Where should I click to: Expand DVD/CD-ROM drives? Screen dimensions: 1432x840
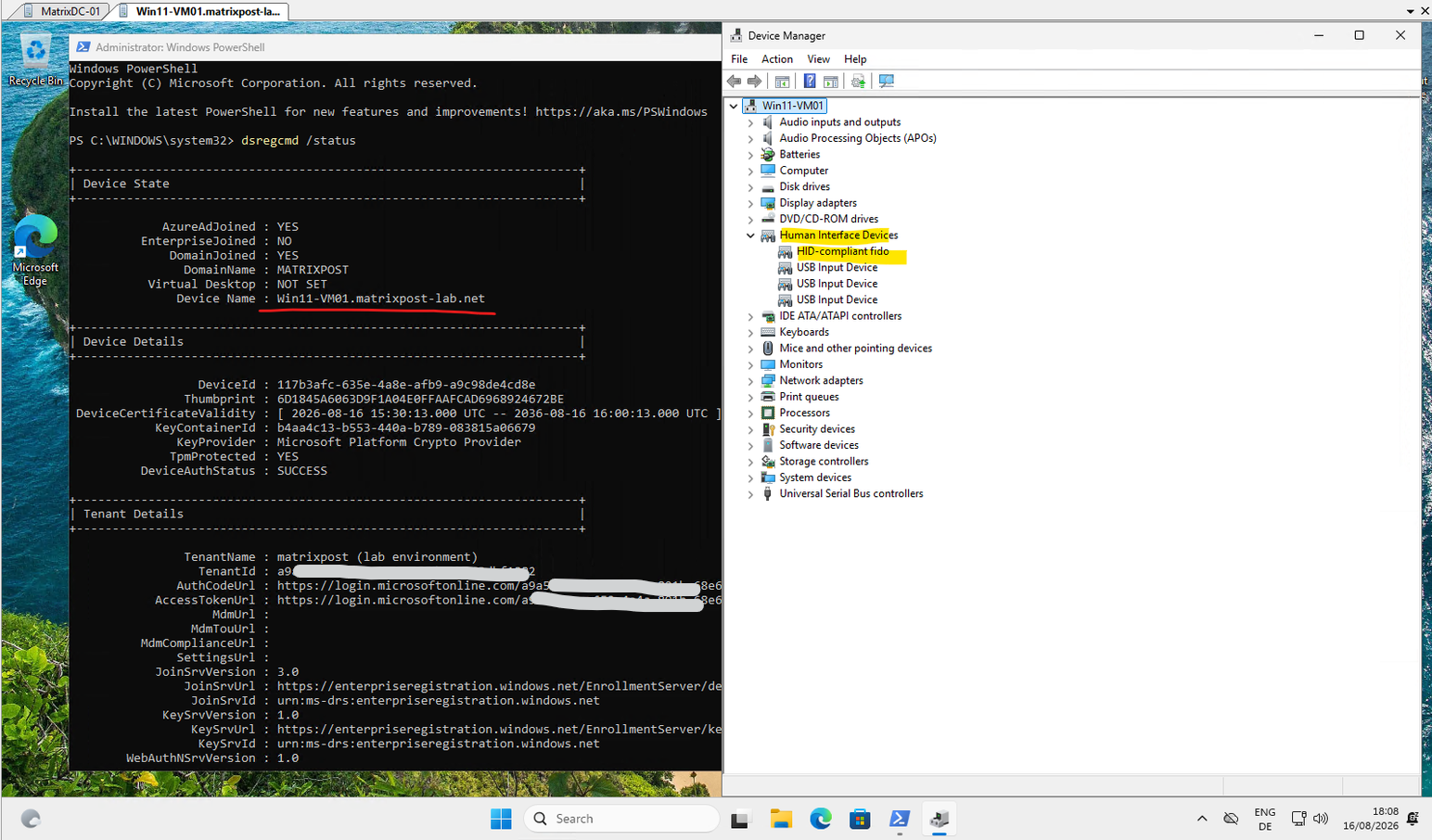(750, 219)
